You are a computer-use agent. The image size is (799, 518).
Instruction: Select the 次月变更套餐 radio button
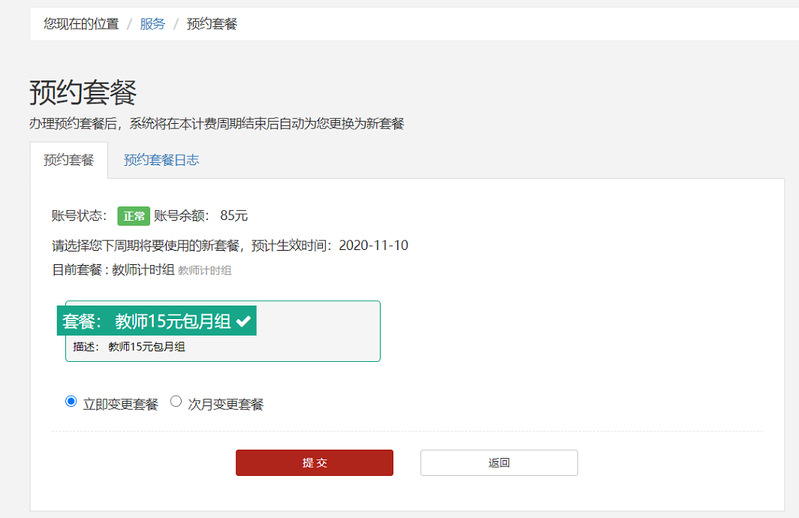(x=176, y=402)
